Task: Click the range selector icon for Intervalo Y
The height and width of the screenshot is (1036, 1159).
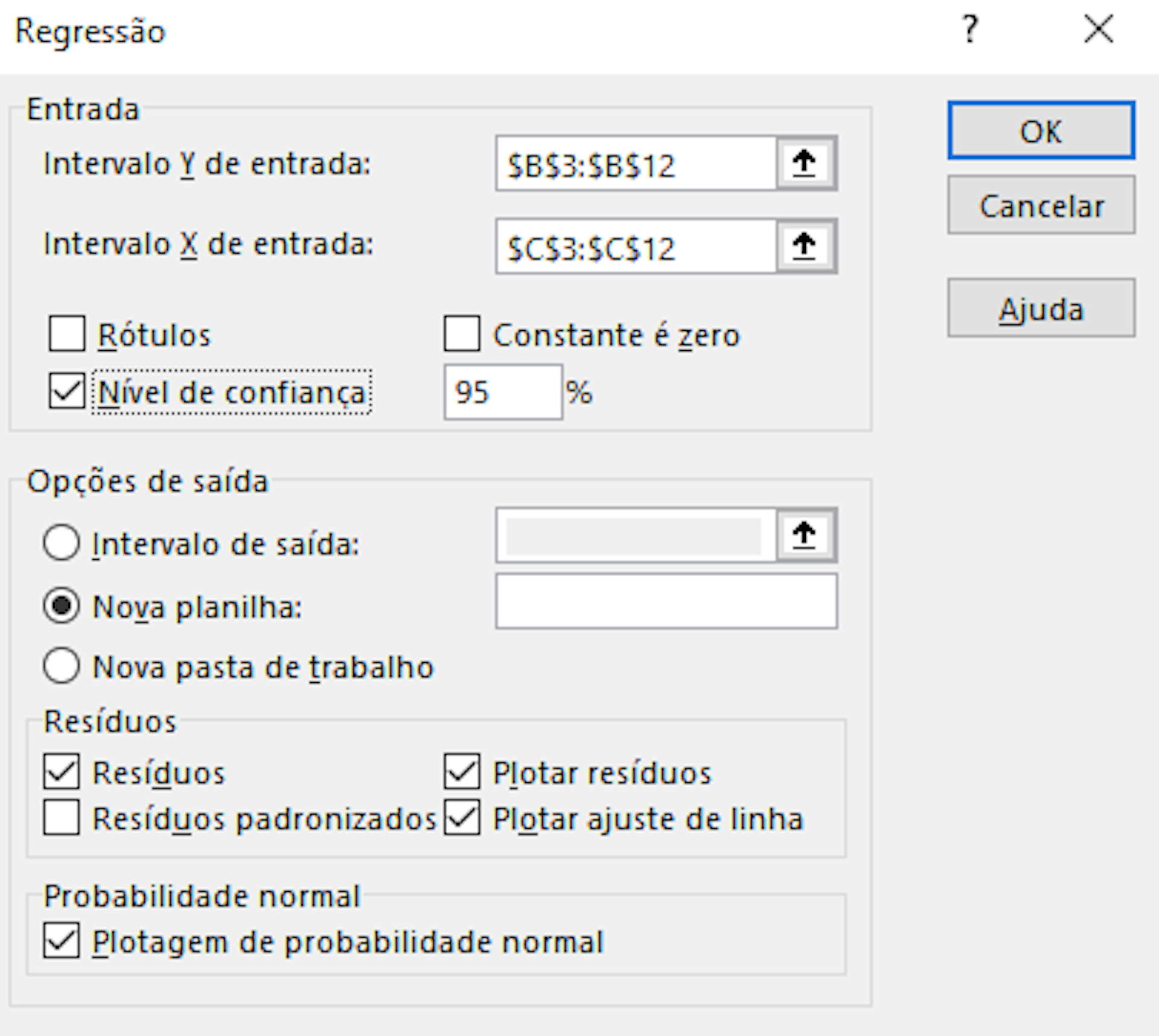Action: [x=805, y=164]
